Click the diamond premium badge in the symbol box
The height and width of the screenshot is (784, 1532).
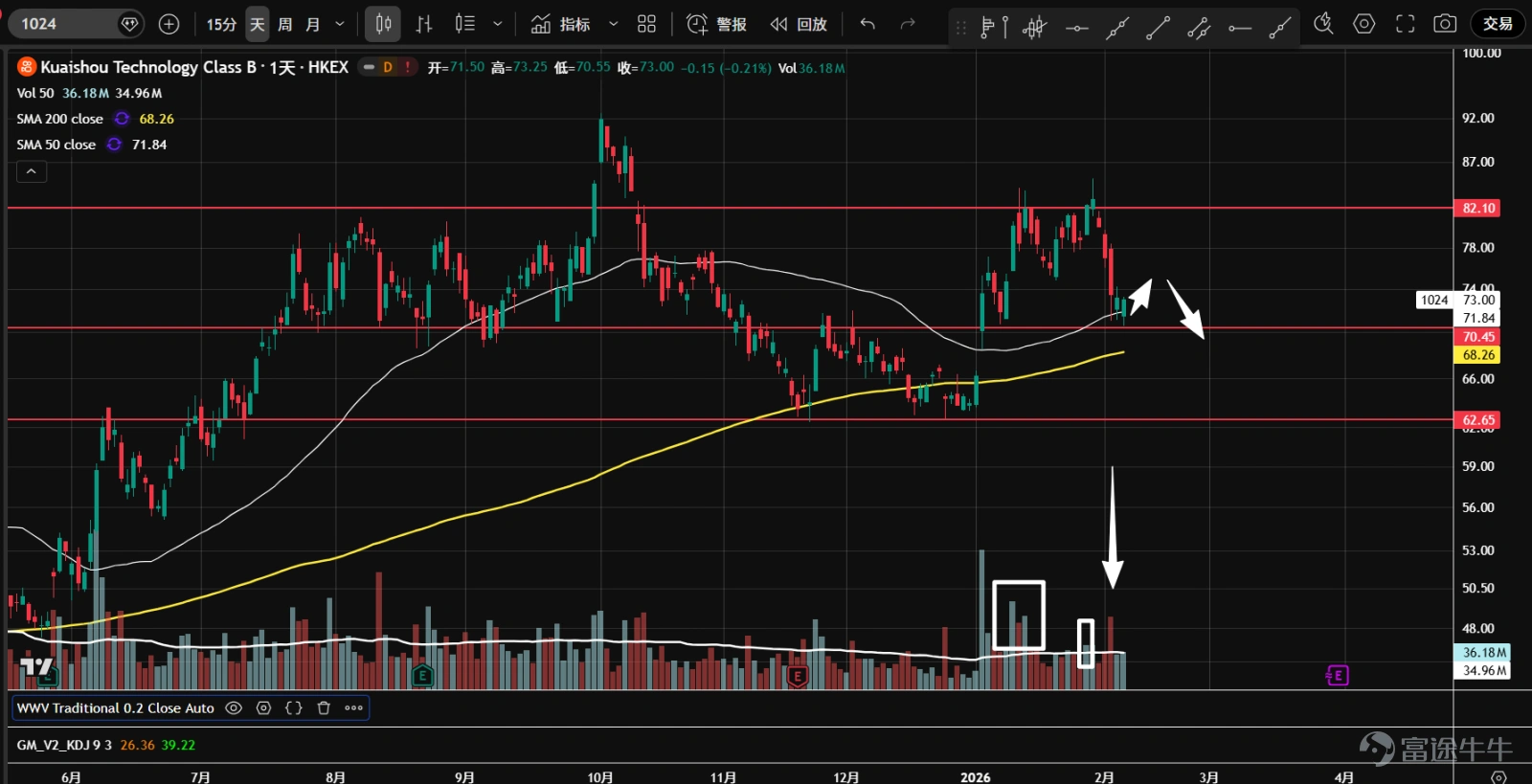tap(129, 24)
